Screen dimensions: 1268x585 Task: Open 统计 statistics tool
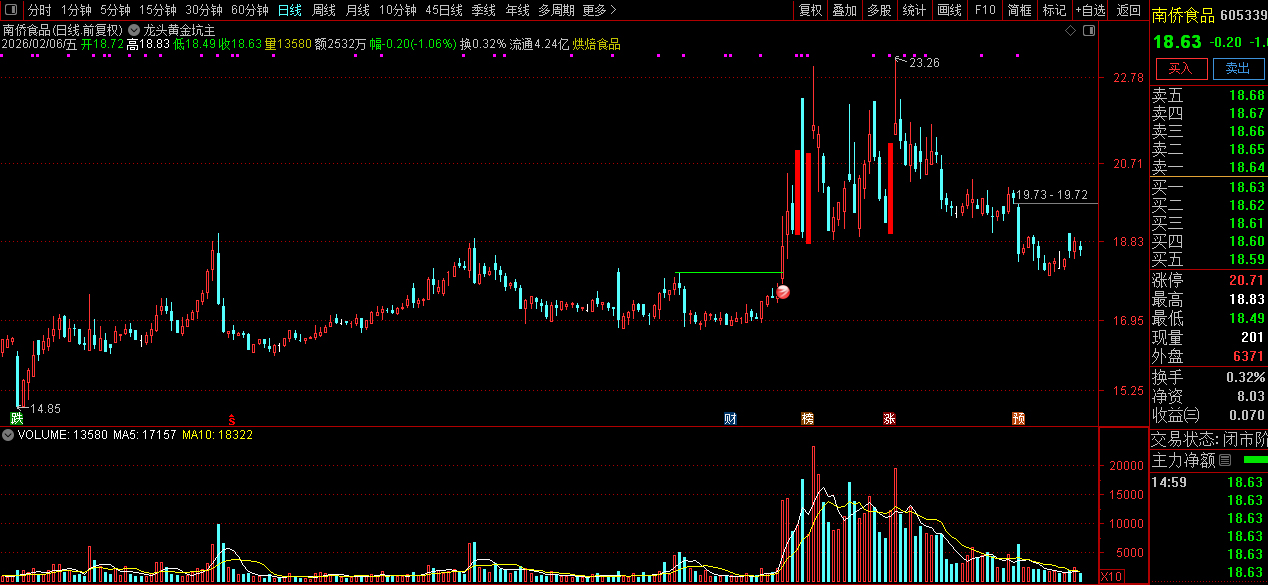tap(914, 10)
